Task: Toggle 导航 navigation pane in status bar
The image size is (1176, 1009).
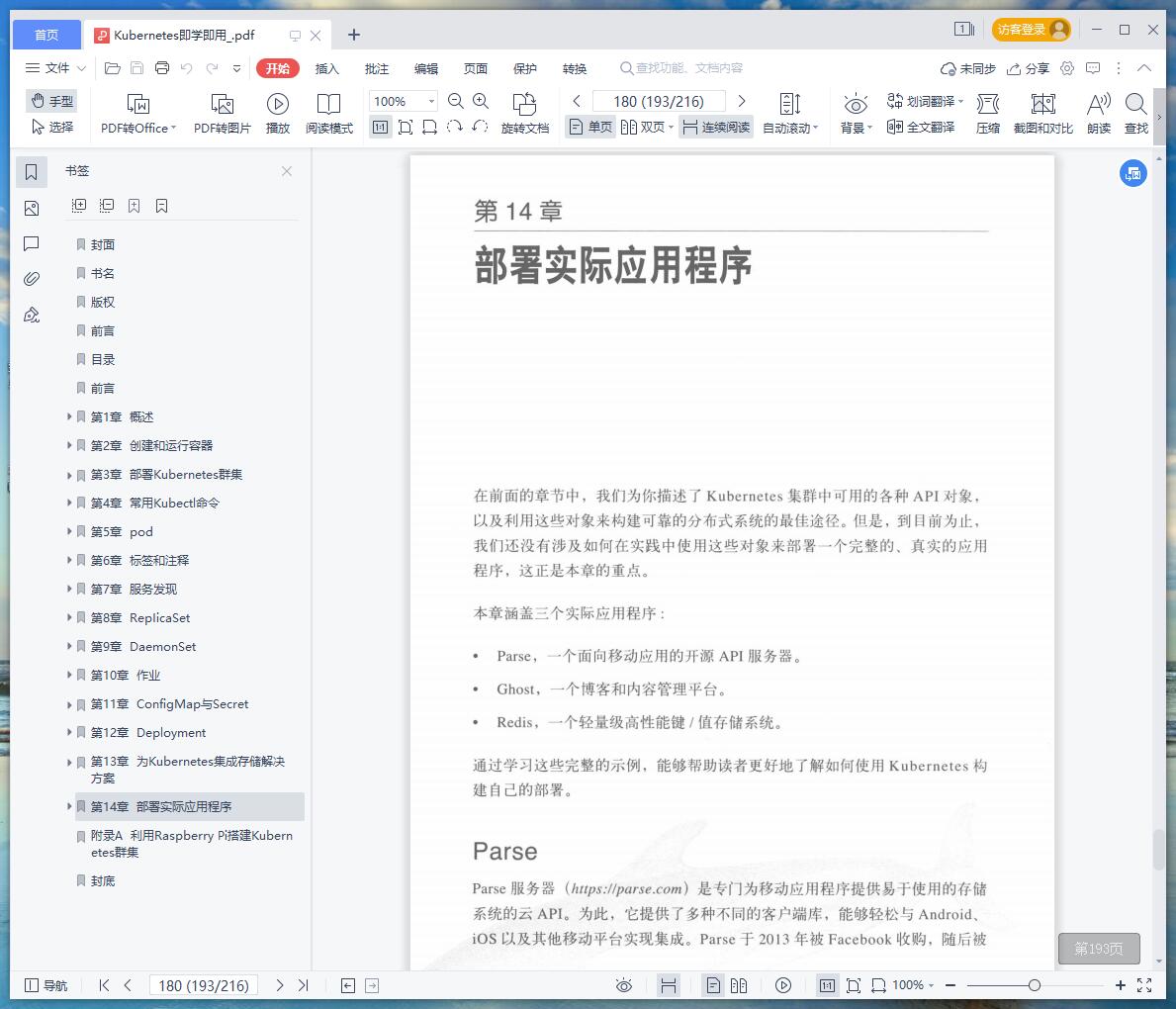Action: click(46, 985)
